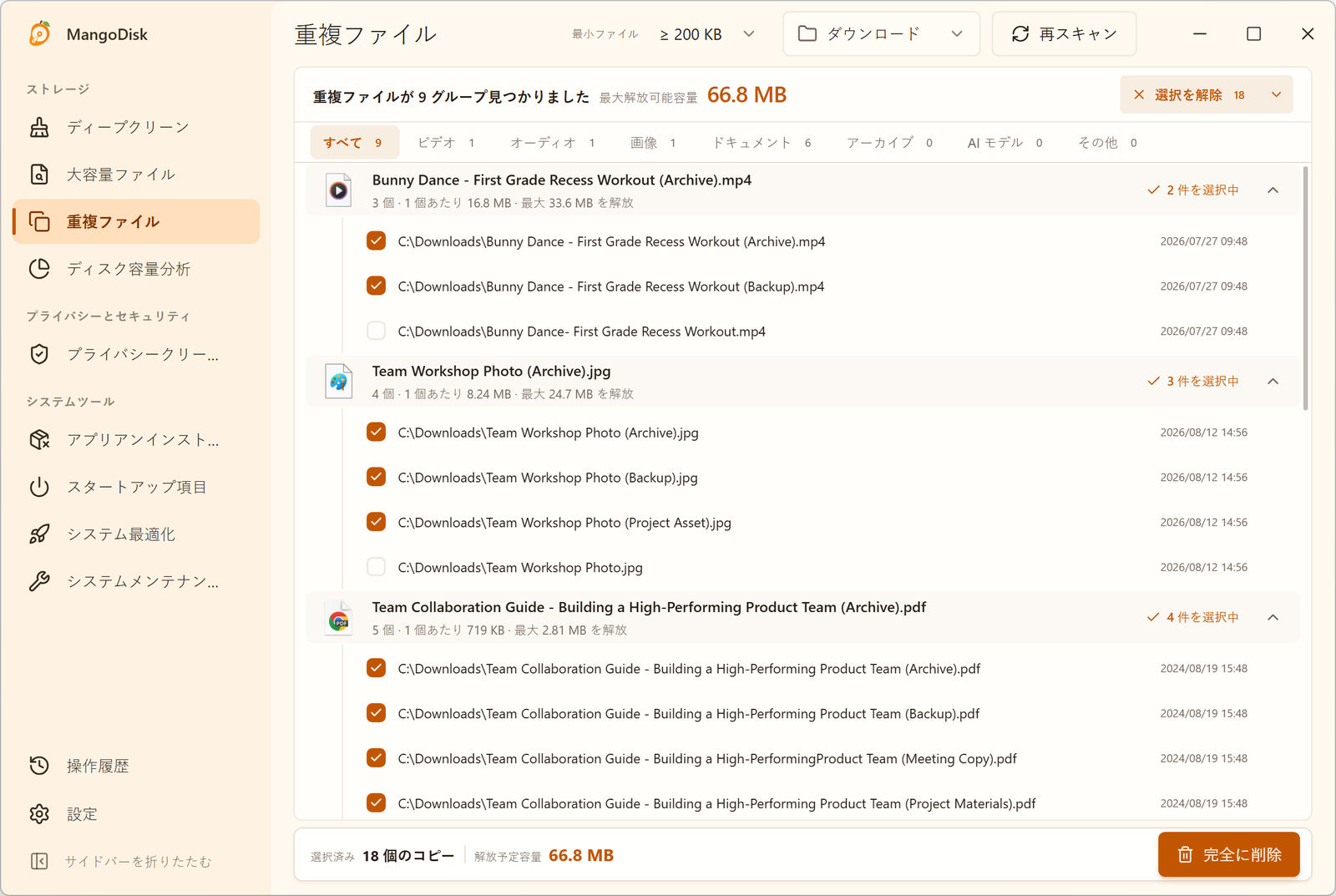Screen dimensions: 1336x896
Task: Open the 選択を解除 dropdown arrow
Action: 1276,95
